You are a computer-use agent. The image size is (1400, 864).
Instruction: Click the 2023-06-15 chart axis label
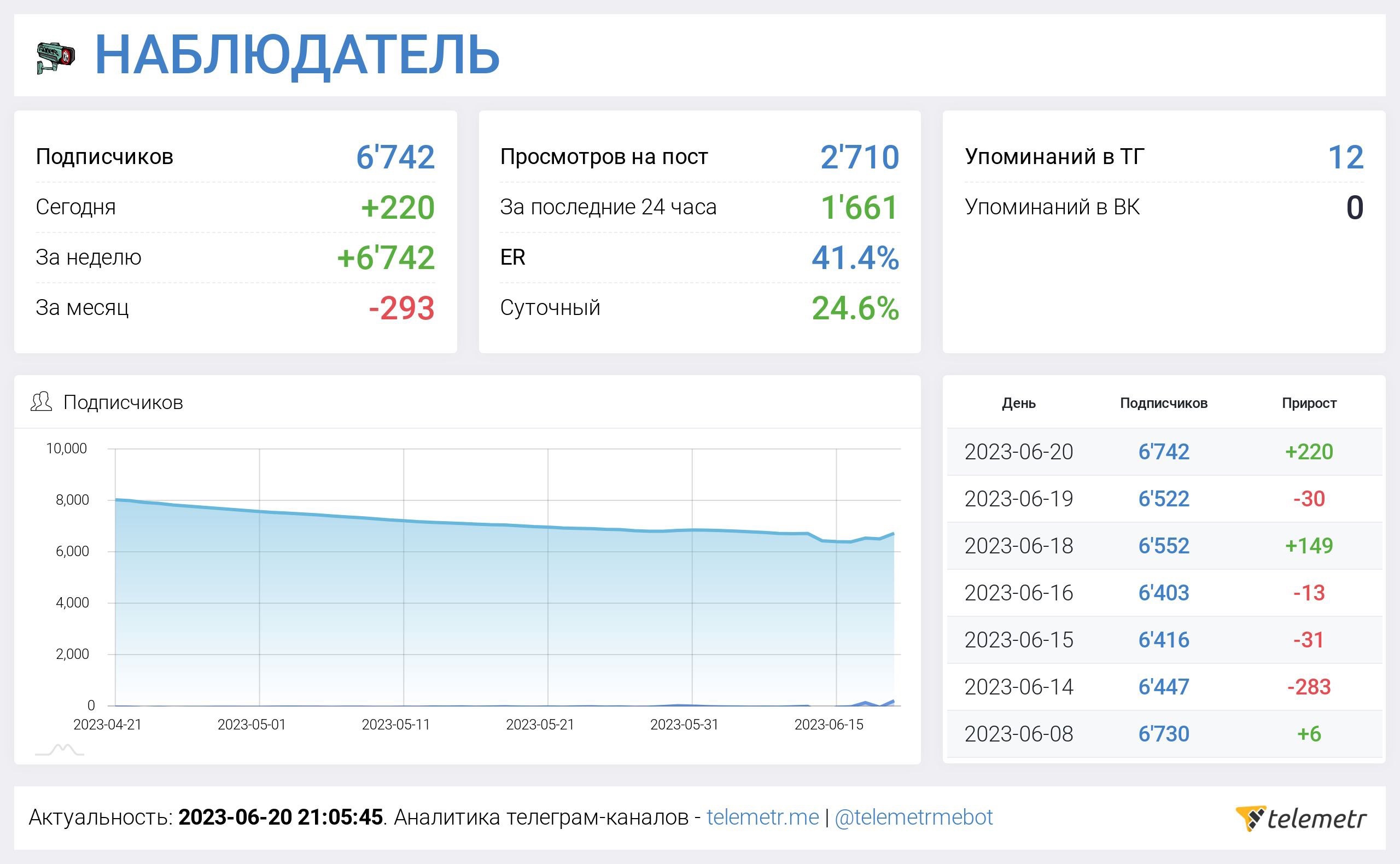click(829, 725)
